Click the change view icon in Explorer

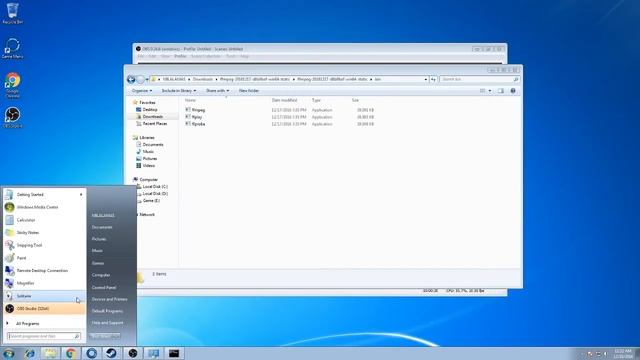tap(482, 91)
